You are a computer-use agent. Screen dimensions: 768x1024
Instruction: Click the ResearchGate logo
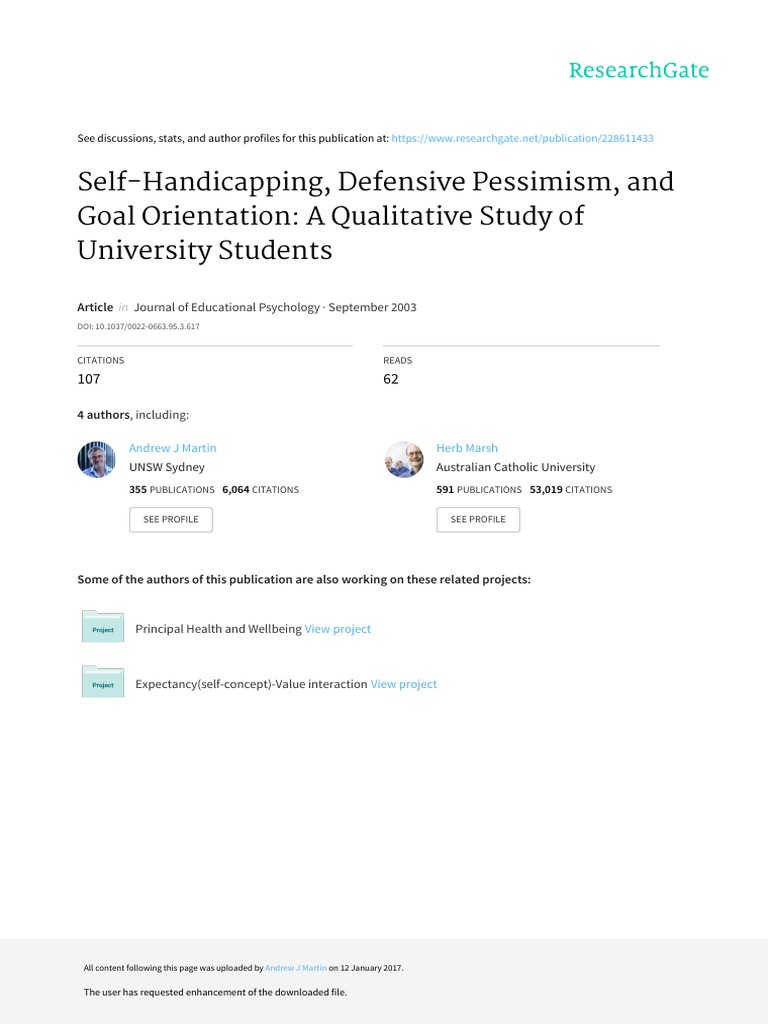pyautogui.click(x=638, y=70)
